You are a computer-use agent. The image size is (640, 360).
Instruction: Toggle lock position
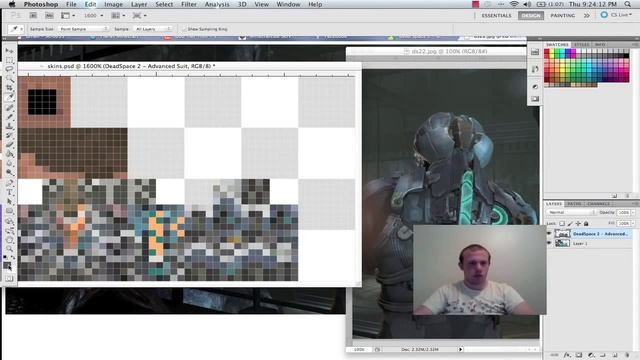pyautogui.click(x=578, y=224)
